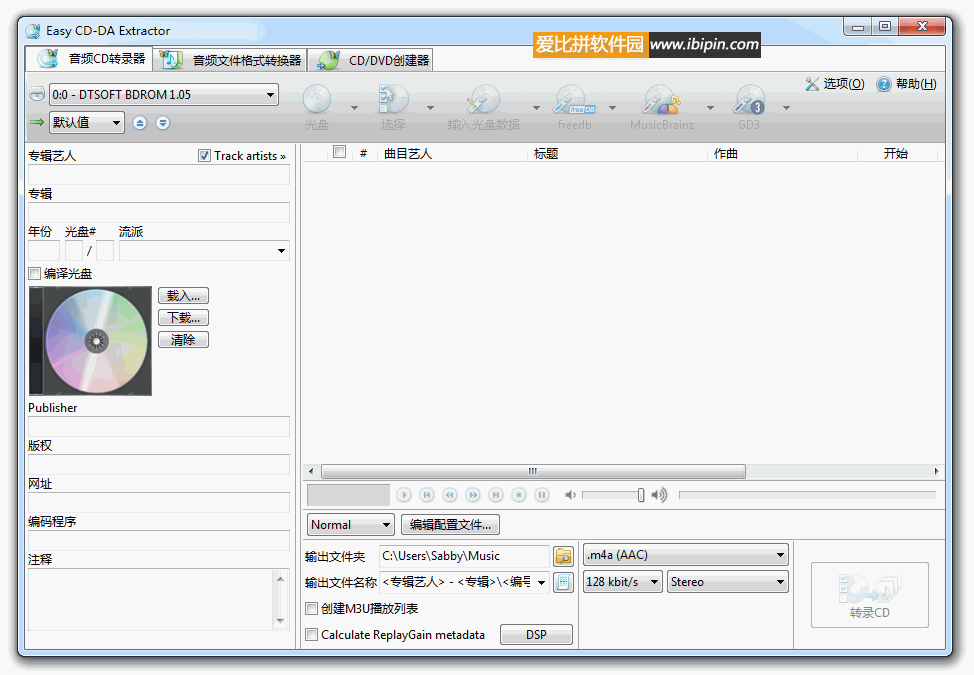Click the 专辑 album input field

pyautogui.click(x=159, y=212)
